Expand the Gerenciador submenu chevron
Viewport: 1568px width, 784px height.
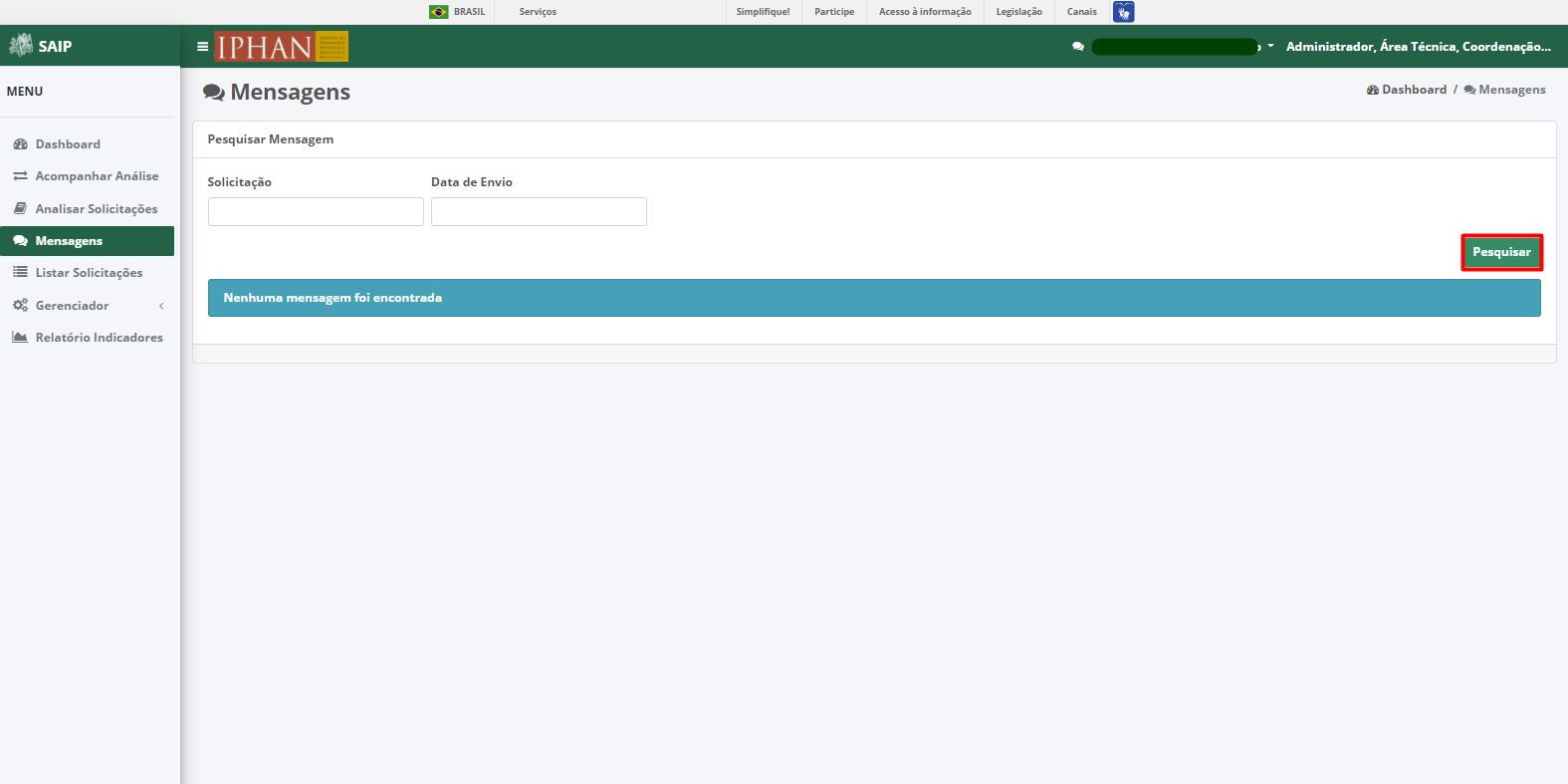coord(161,306)
